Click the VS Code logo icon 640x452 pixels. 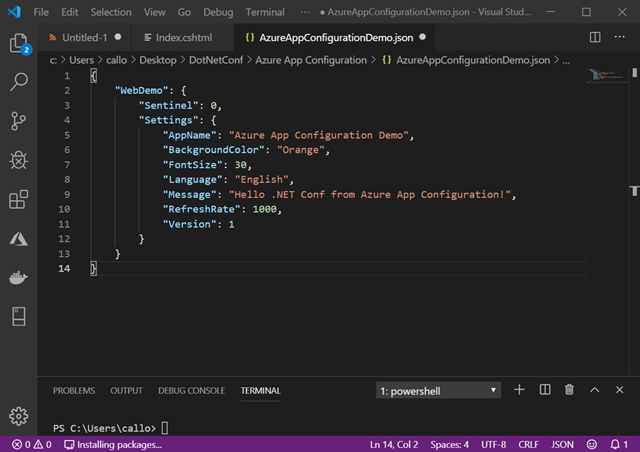(x=14, y=12)
